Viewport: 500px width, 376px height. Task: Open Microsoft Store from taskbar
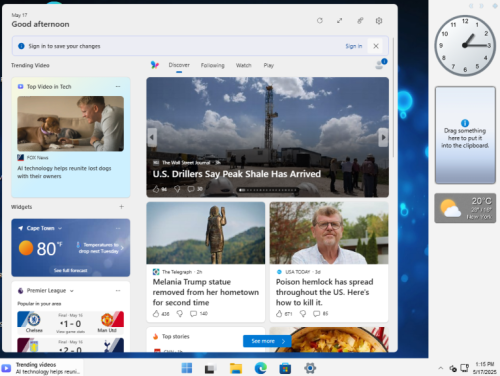point(285,368)
